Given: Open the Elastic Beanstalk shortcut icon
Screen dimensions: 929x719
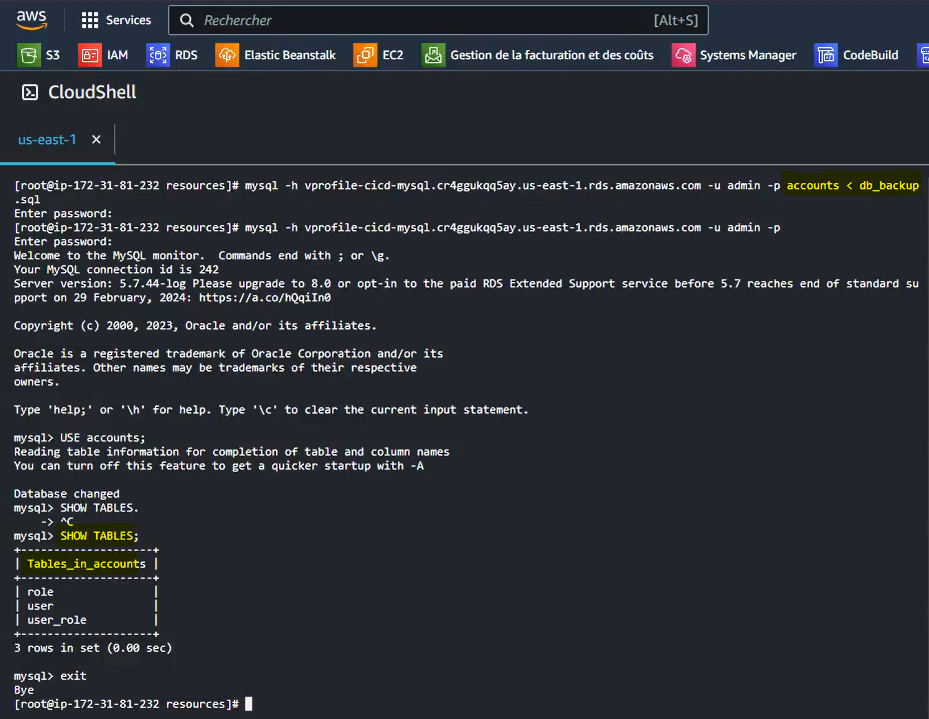Looking at the screenshot, I should tap(227, 55).
